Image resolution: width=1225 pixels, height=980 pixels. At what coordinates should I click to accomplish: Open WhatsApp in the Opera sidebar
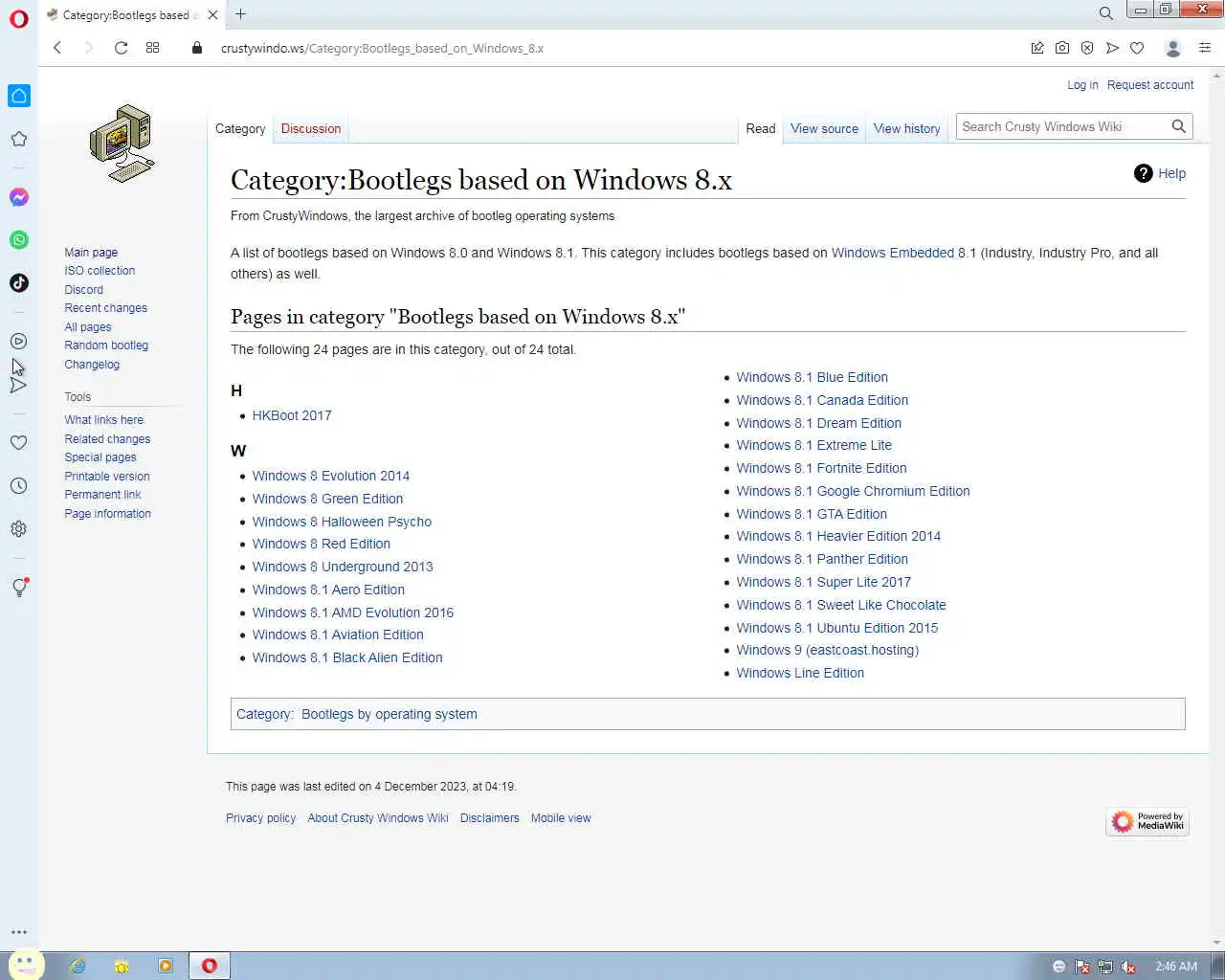(x=19, y=240)
